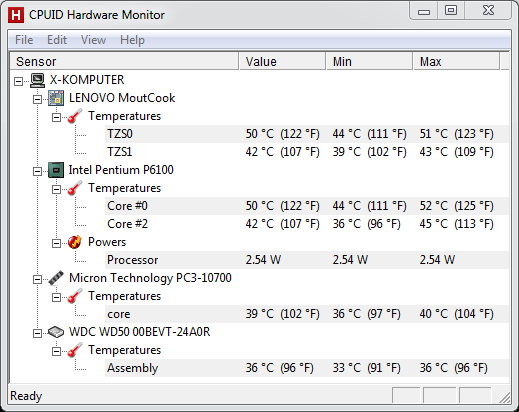Click Core #0 max value 52 °C (125 °F)
Screen dimensions: 519x412
coord(457,206)
